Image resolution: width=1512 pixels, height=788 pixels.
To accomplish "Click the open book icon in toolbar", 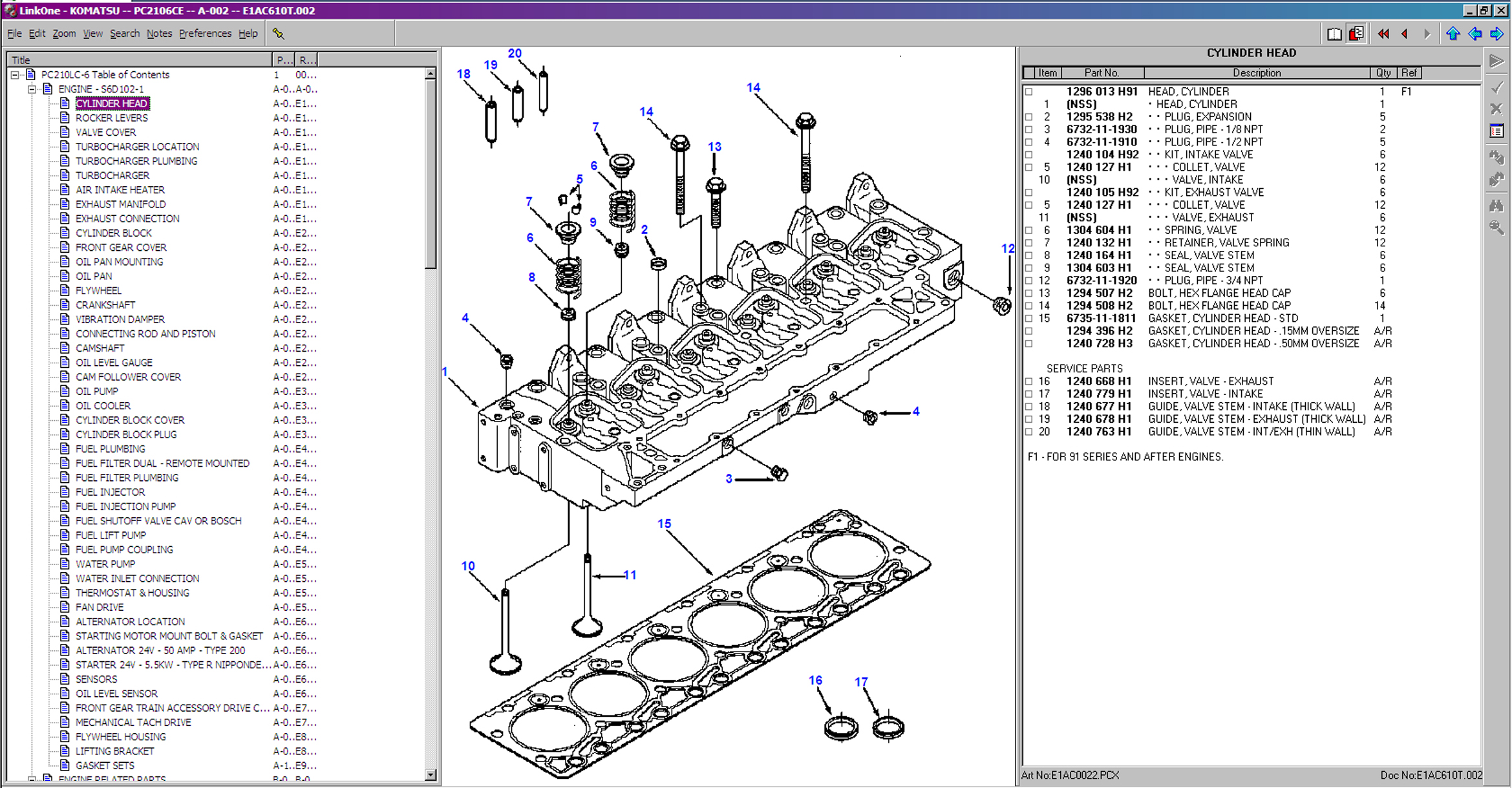I will point(1334,34).
